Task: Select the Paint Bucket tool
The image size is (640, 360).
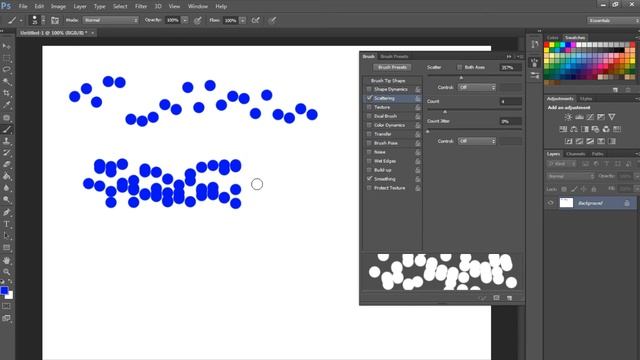Action: (7, 176)
